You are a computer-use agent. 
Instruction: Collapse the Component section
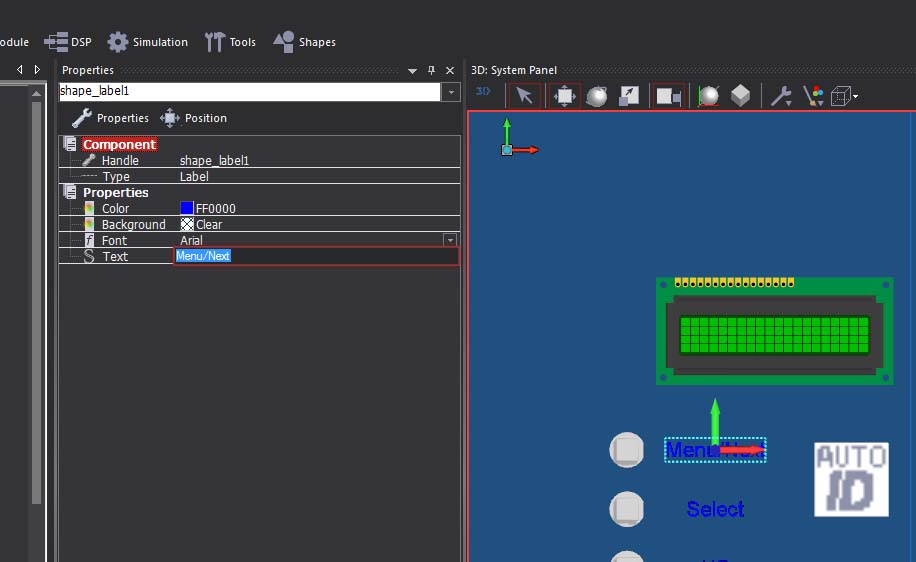tap(70, 144)
